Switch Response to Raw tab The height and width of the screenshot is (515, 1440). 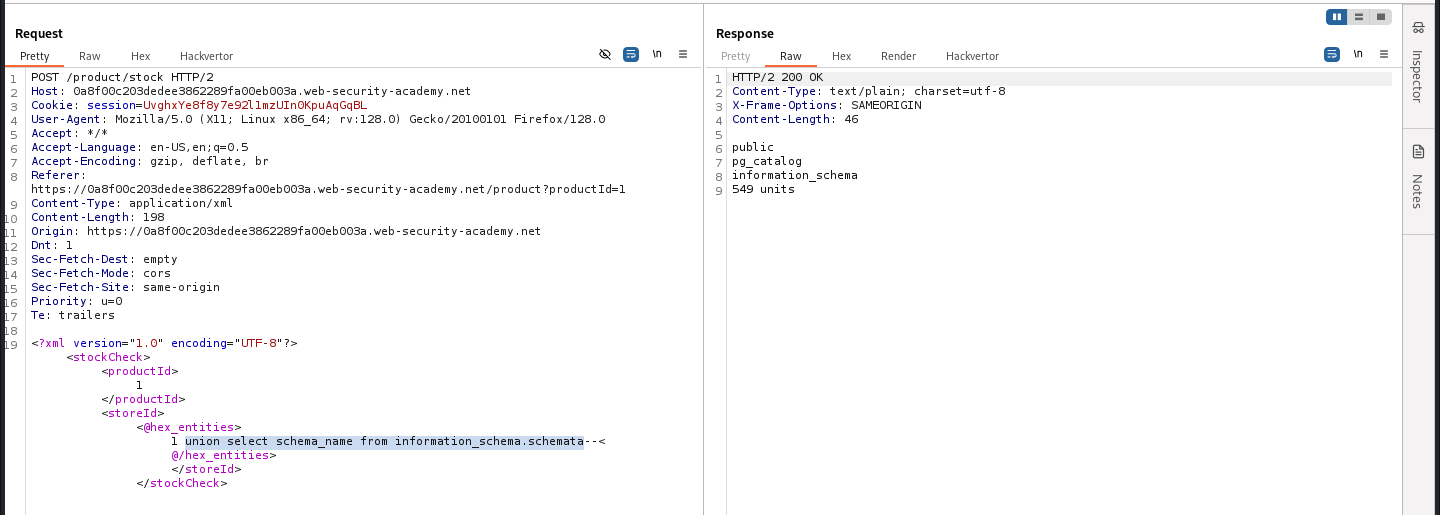pyautogui.click(x=790, y=56)
